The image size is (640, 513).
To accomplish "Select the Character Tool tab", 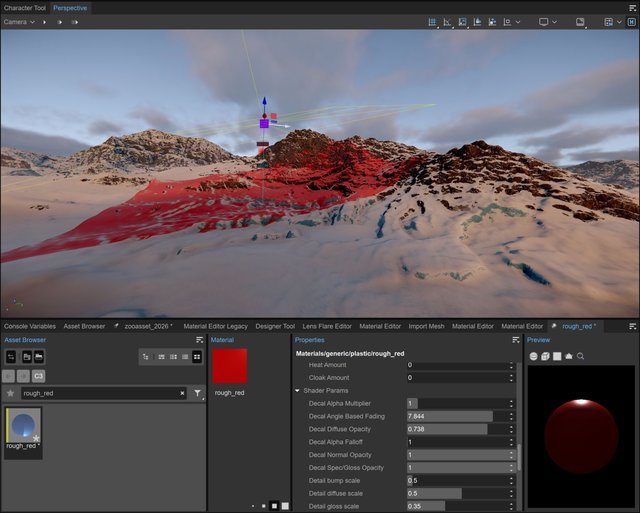I will click(x=24, y=7).
